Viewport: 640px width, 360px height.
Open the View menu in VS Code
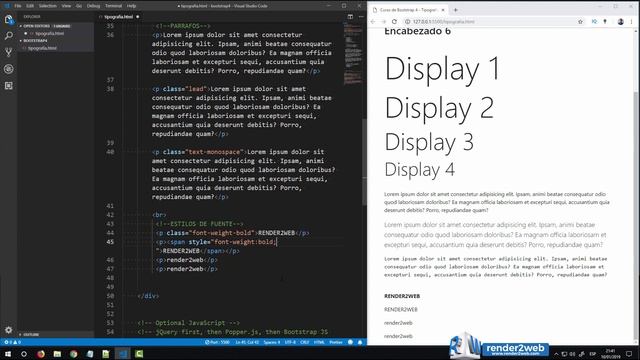(66, 6)
